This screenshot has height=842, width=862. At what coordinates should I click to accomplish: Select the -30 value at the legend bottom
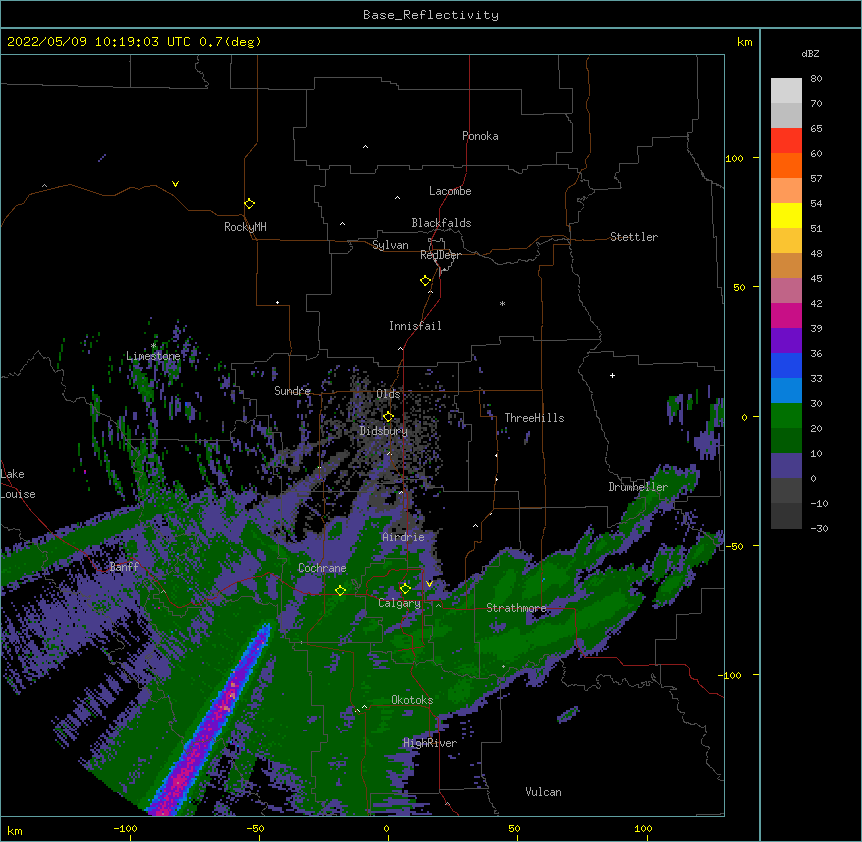[819, 528]
